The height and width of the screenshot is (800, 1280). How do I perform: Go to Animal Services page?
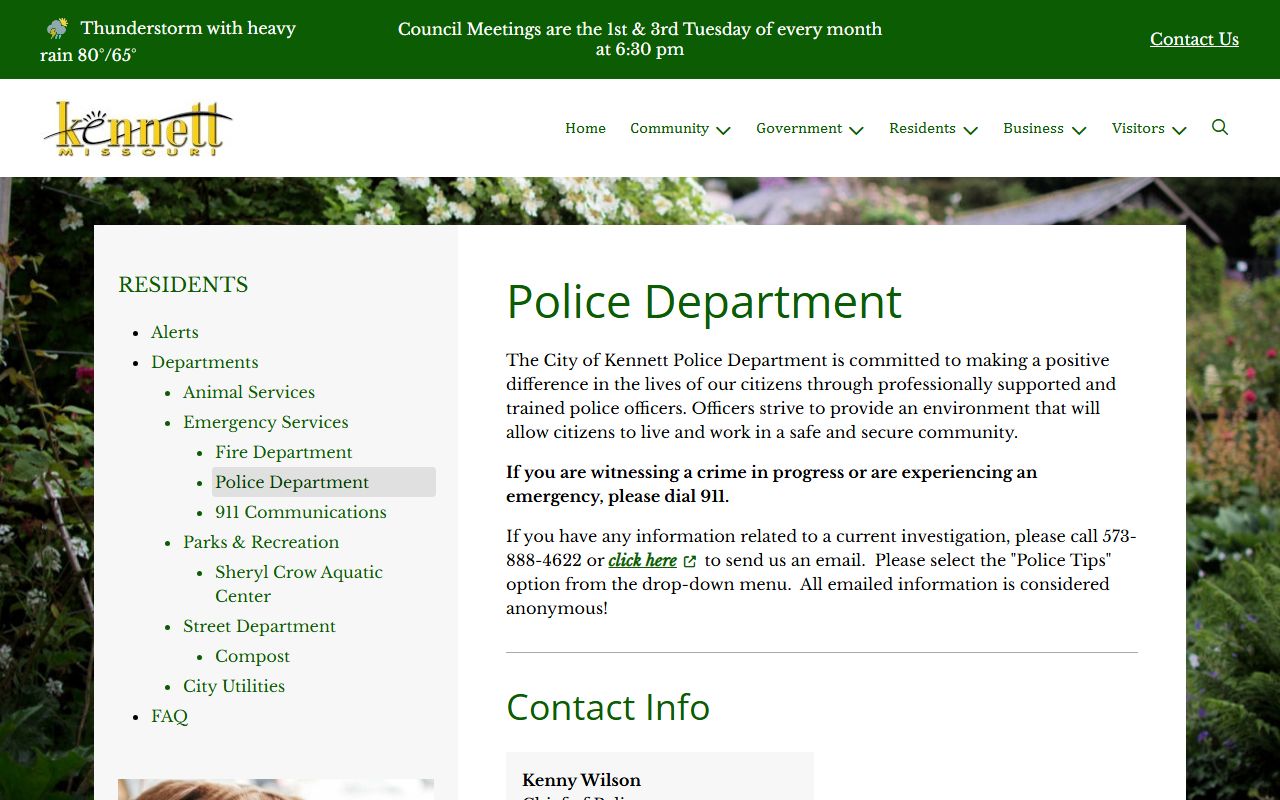pyautogui.click(x=249, y=392)
